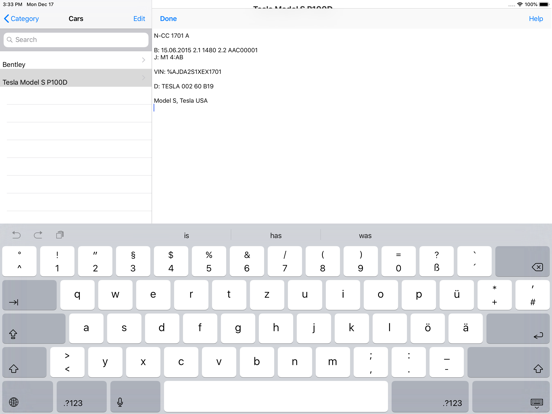Place cursor in 'D: TESLA 002 60 B19' line
This screenshot has height=414, width=552.
(184, 86)
